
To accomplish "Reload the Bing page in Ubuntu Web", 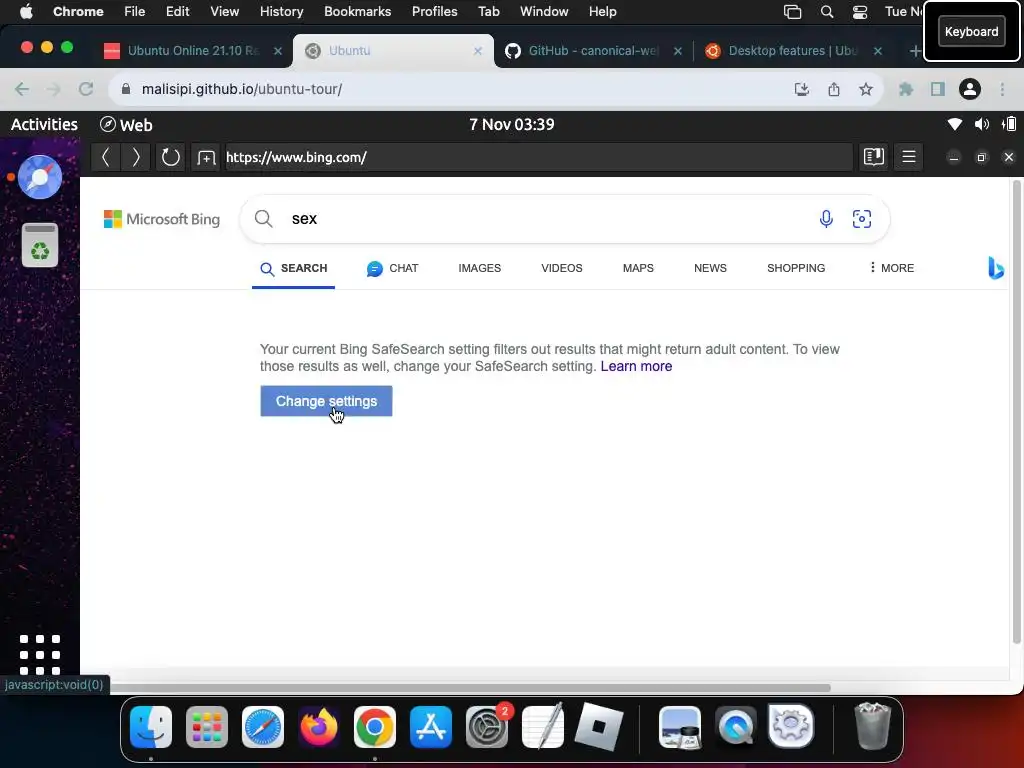I will point(170,157).
